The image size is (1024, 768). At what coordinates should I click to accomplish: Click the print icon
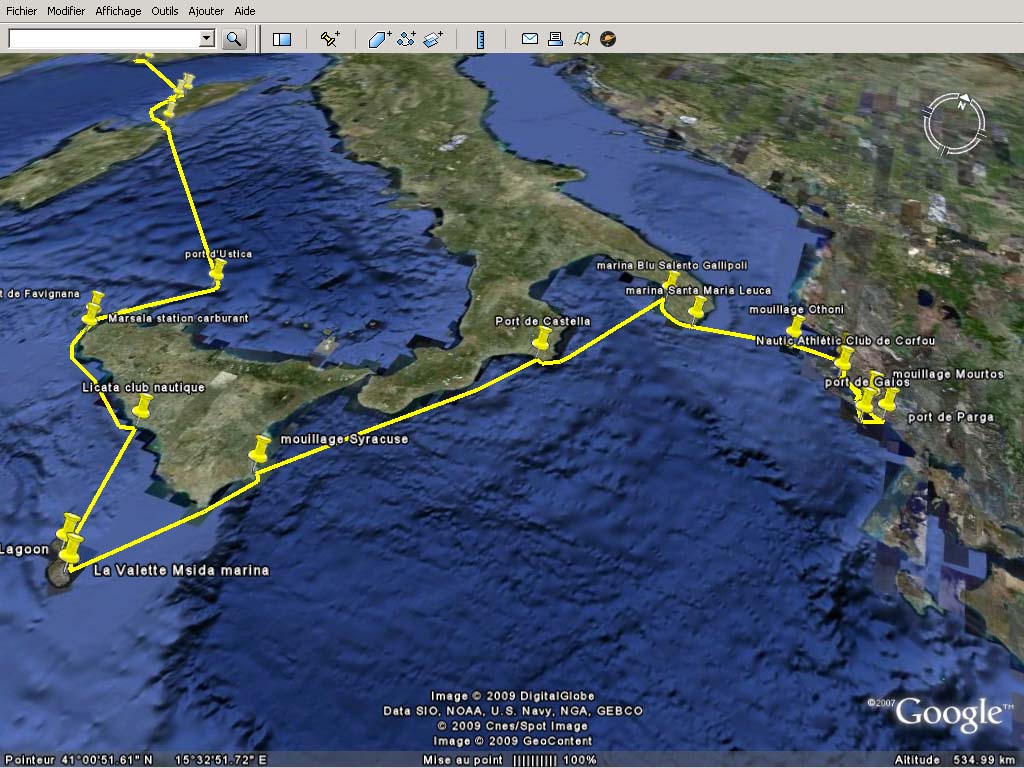pos(556,39)
